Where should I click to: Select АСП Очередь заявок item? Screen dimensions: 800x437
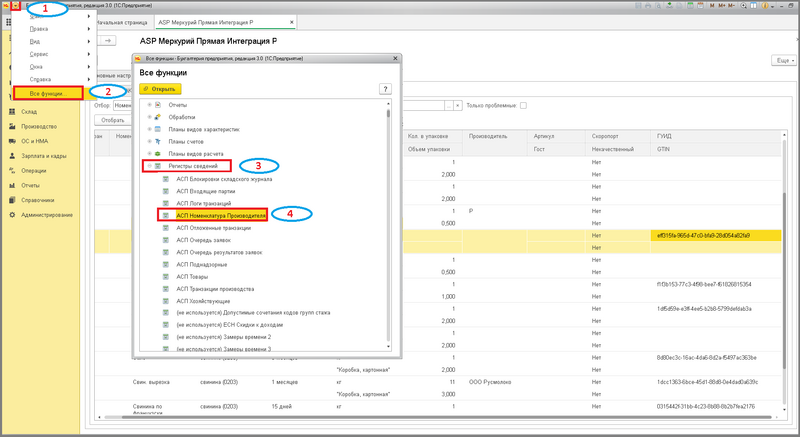[204, 241]
